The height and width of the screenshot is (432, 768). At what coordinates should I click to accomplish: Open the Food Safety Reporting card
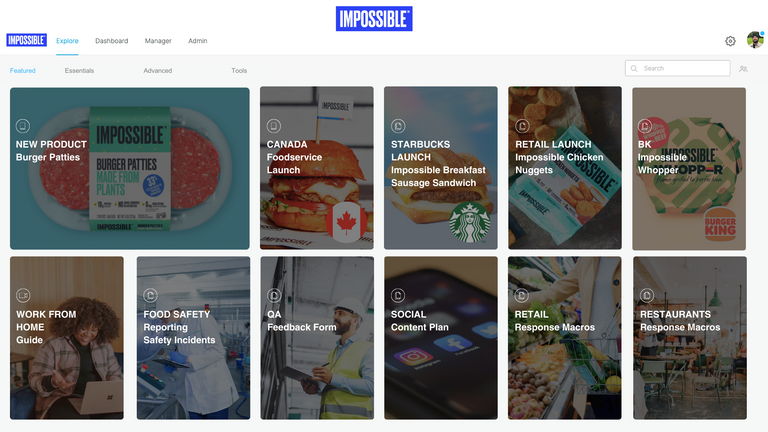click(193, 338)
